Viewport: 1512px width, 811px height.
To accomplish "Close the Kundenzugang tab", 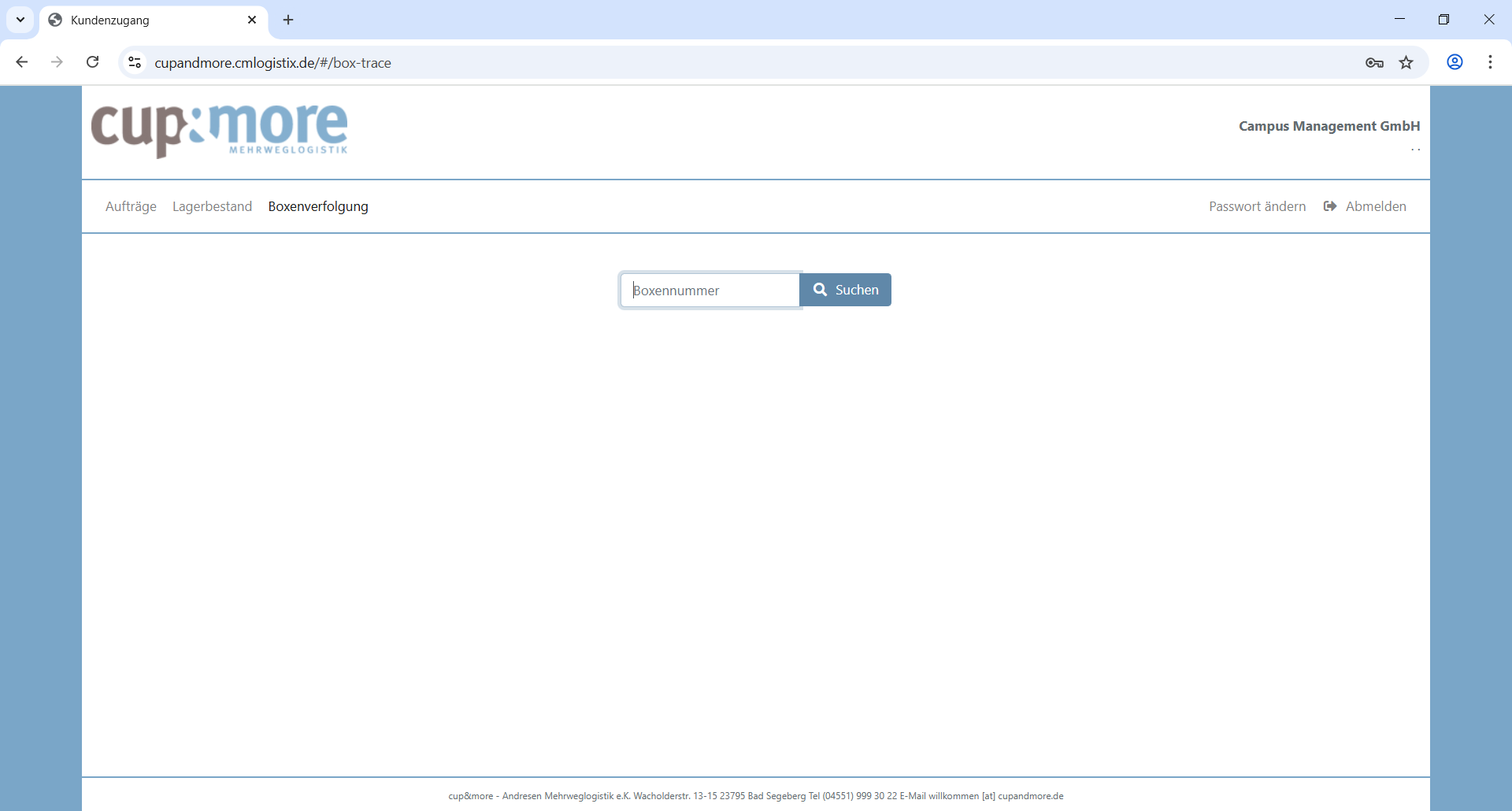I will click(x=252, y=20).
